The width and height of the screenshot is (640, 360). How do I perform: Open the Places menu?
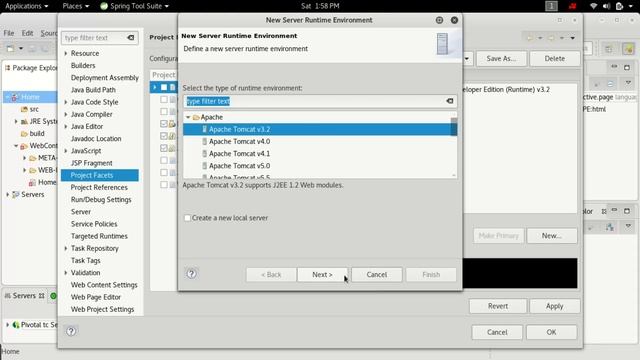(76, 6)
